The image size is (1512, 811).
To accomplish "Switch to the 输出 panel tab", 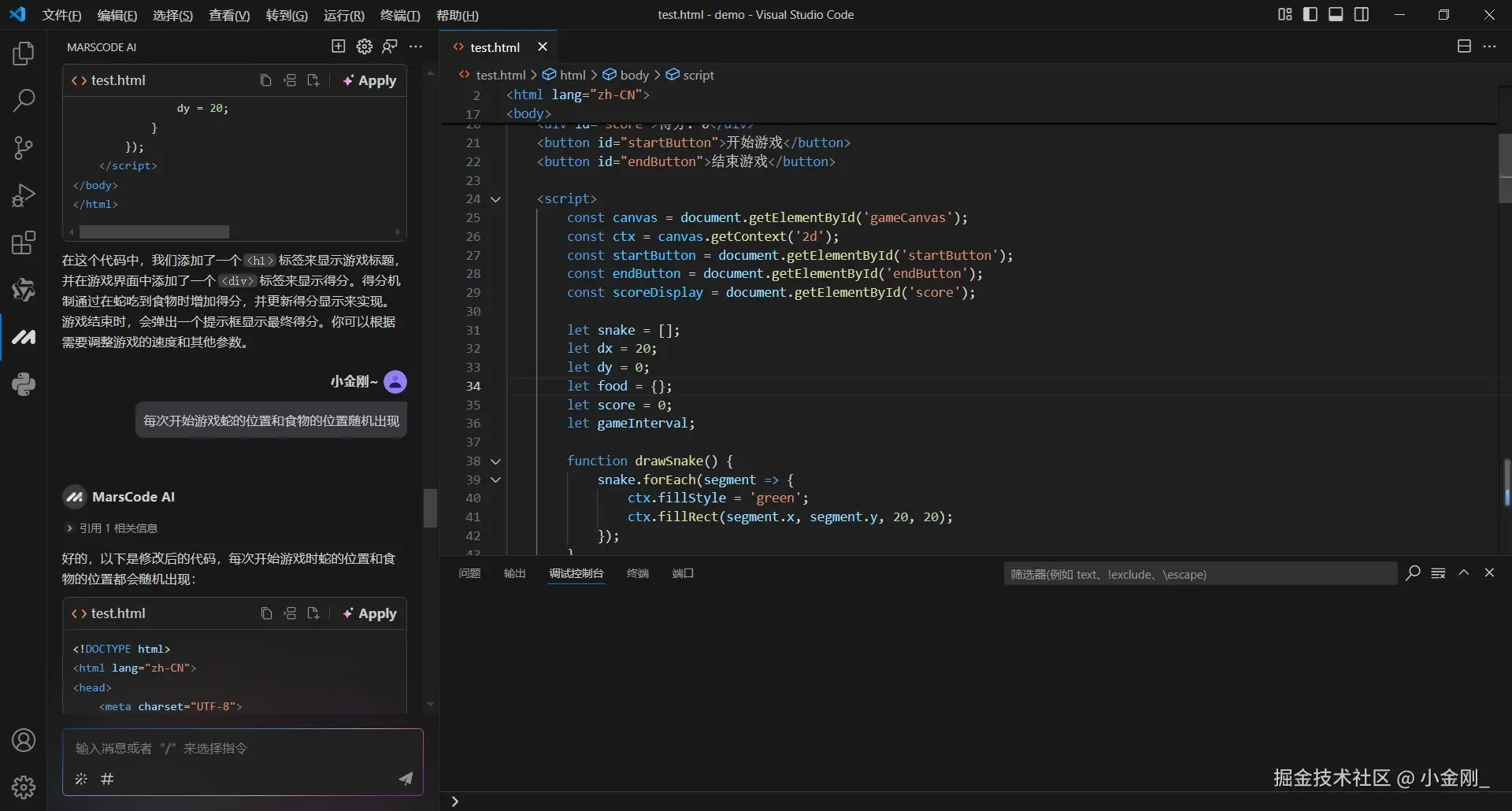I will (514, 573).
